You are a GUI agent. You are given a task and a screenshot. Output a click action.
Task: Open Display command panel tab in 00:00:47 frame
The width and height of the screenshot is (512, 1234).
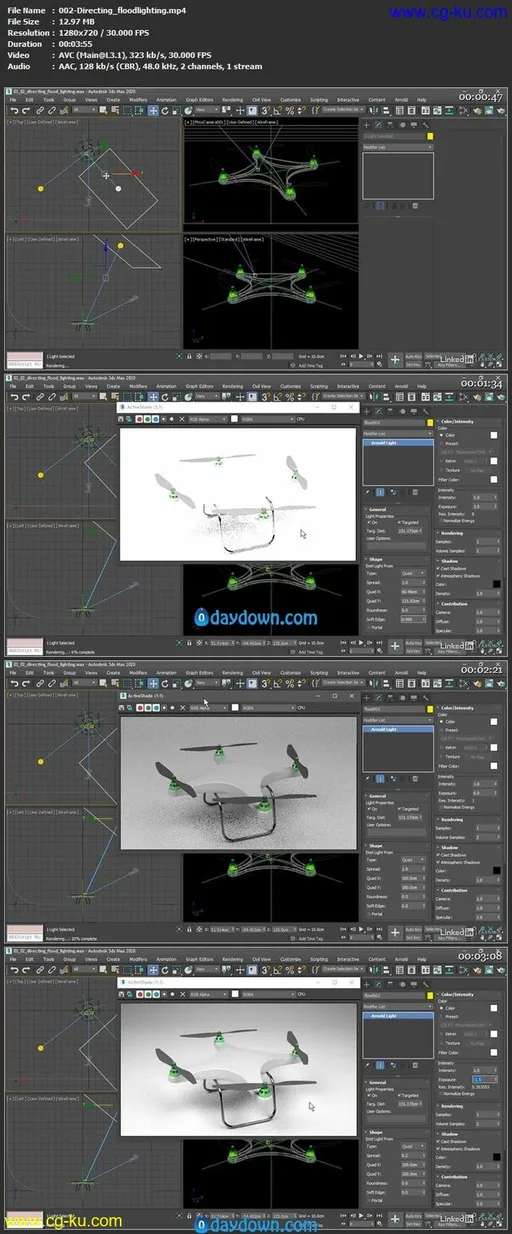pos(414,125)
